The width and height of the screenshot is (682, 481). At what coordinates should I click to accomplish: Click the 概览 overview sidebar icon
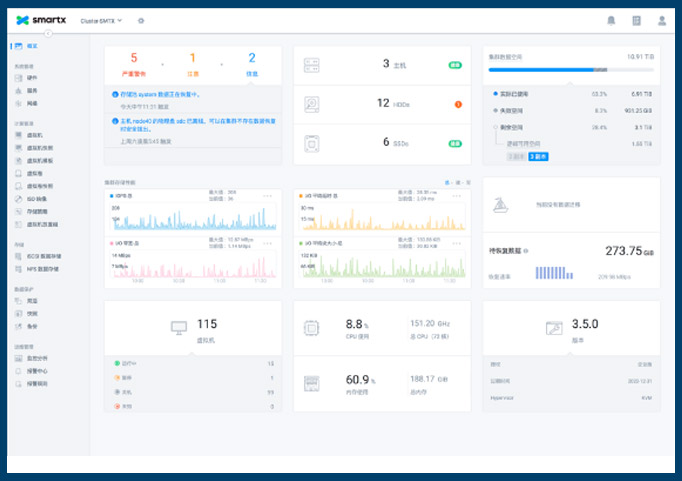pyautogui.click(x=18, y=46)
